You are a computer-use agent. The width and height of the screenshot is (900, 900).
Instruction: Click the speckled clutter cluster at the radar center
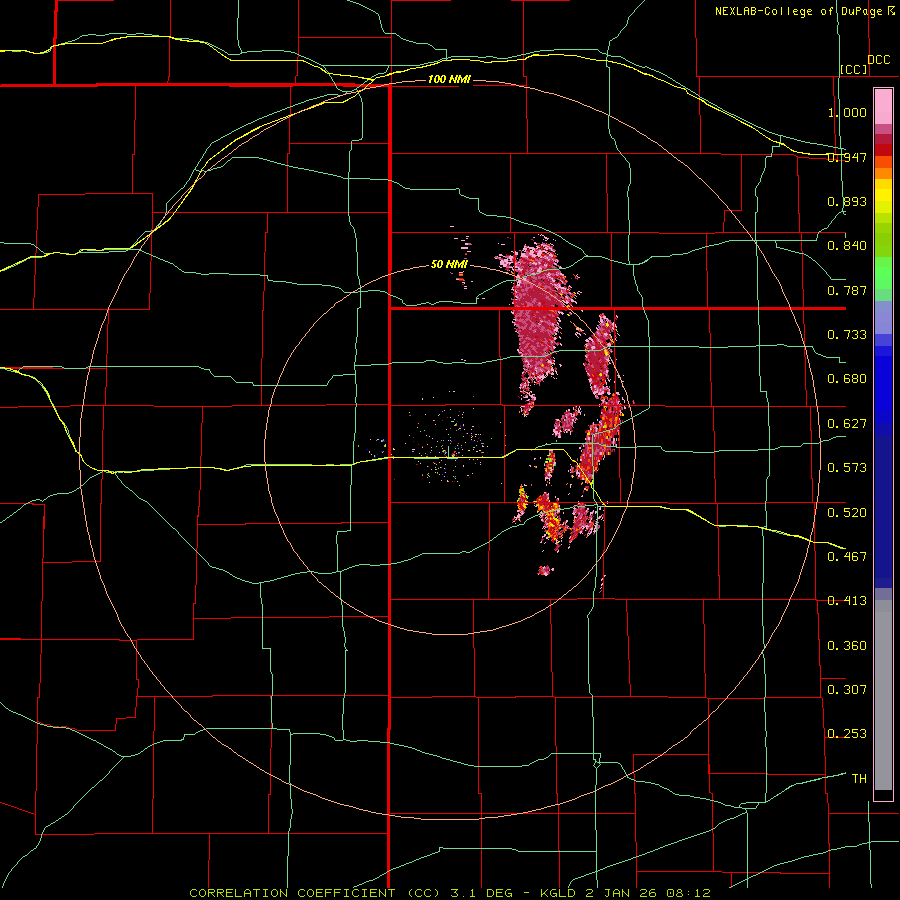[x=449, y=445]
